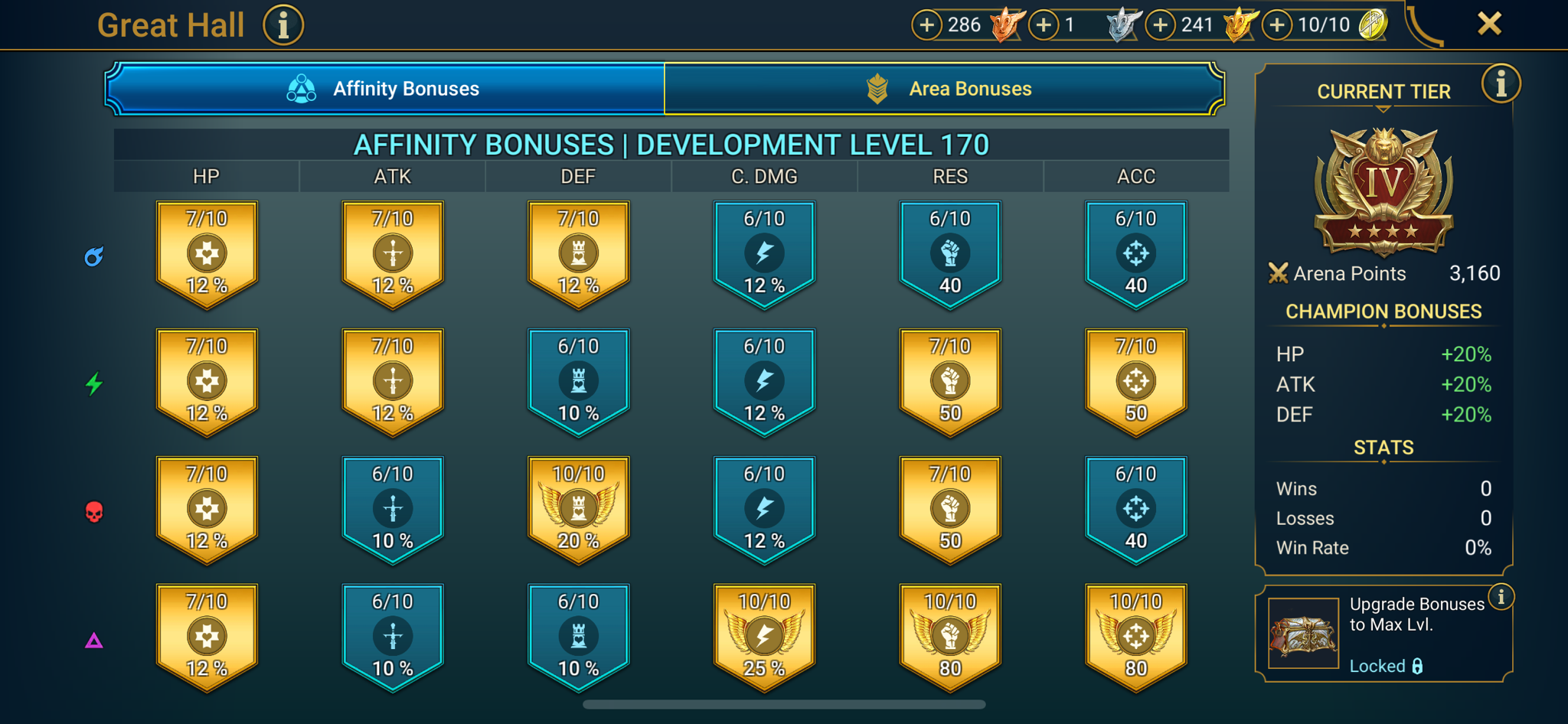Select the Spirit affinity lightning icon
Image resolution: width=1568 pixels, height=724 pixels.
[x=94, y=383]
